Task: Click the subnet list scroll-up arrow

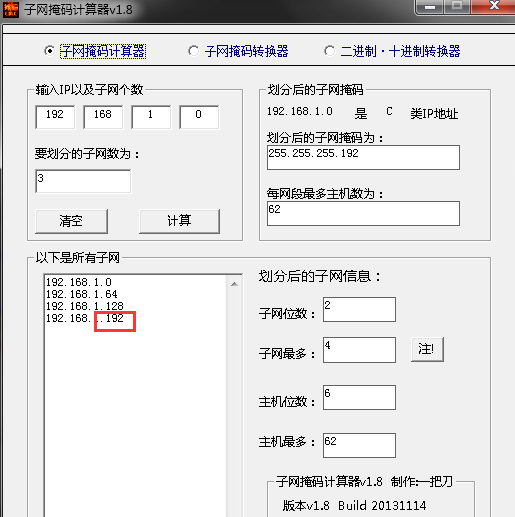Action: pos(234,284)
